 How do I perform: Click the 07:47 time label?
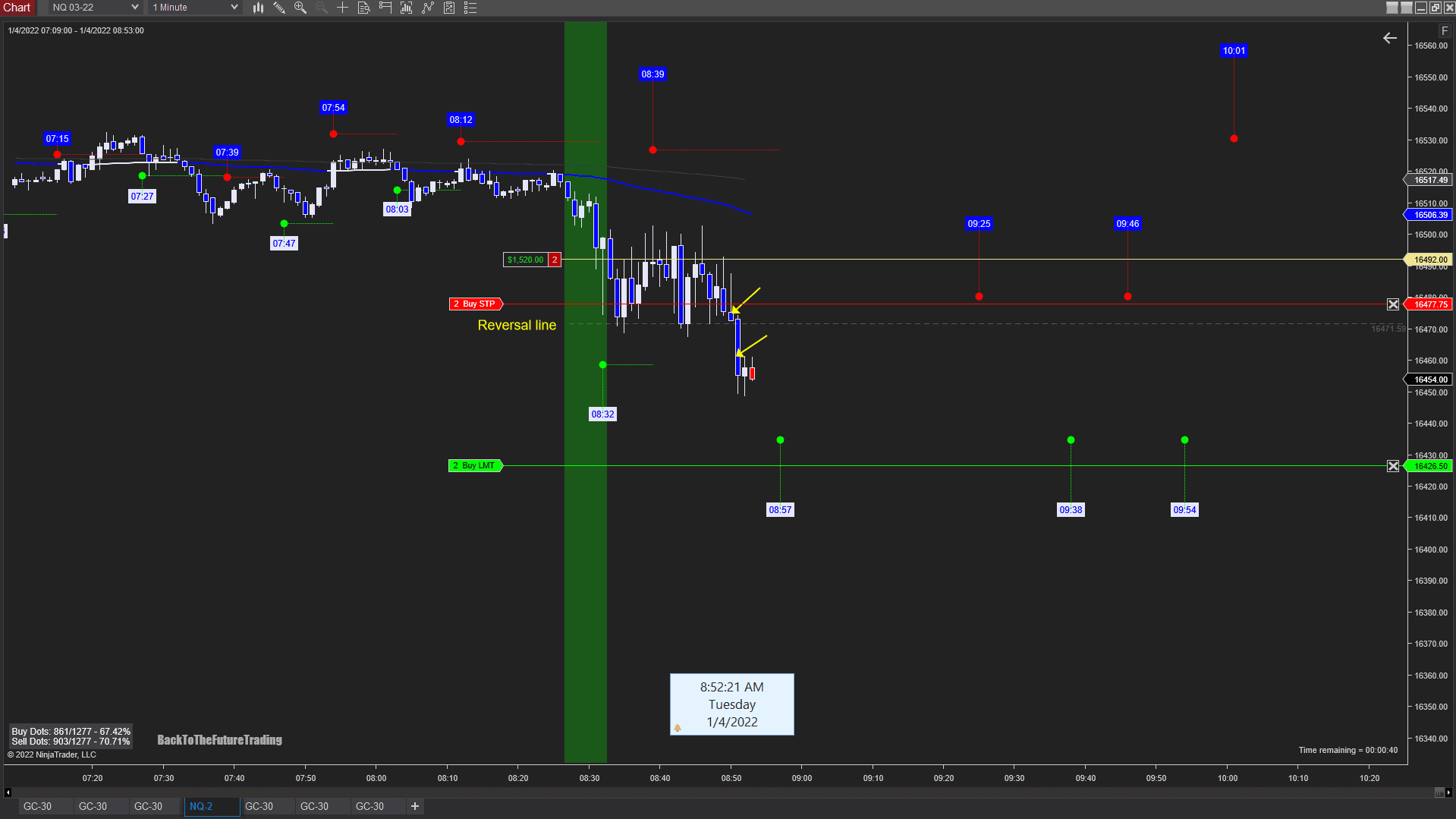point(284,244)
